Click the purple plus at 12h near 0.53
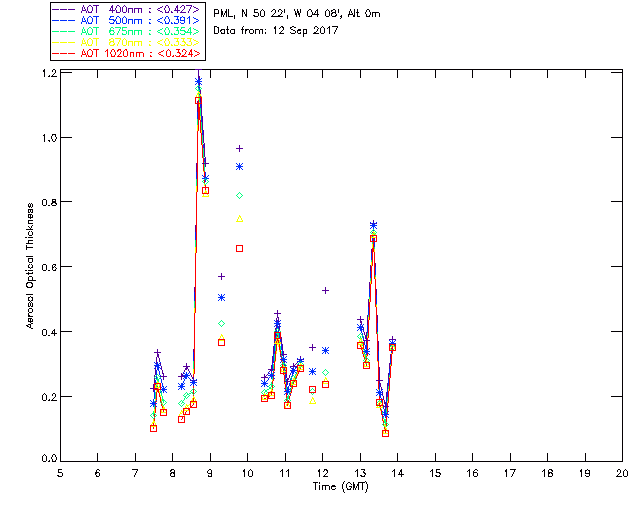This screenshot has height=512, width=640. click(x=325, y=291)
